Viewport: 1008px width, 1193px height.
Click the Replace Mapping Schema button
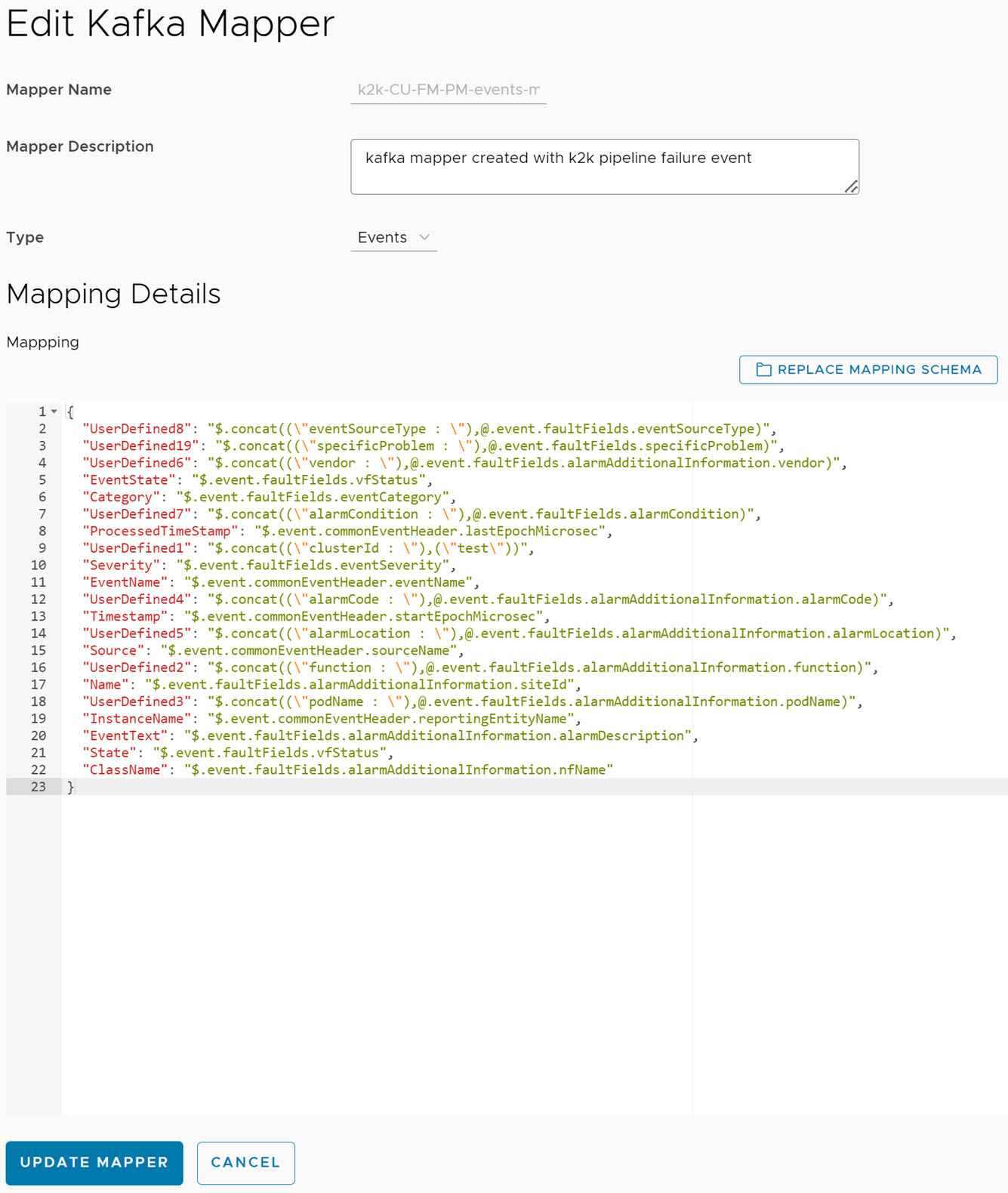click(868, 370)
